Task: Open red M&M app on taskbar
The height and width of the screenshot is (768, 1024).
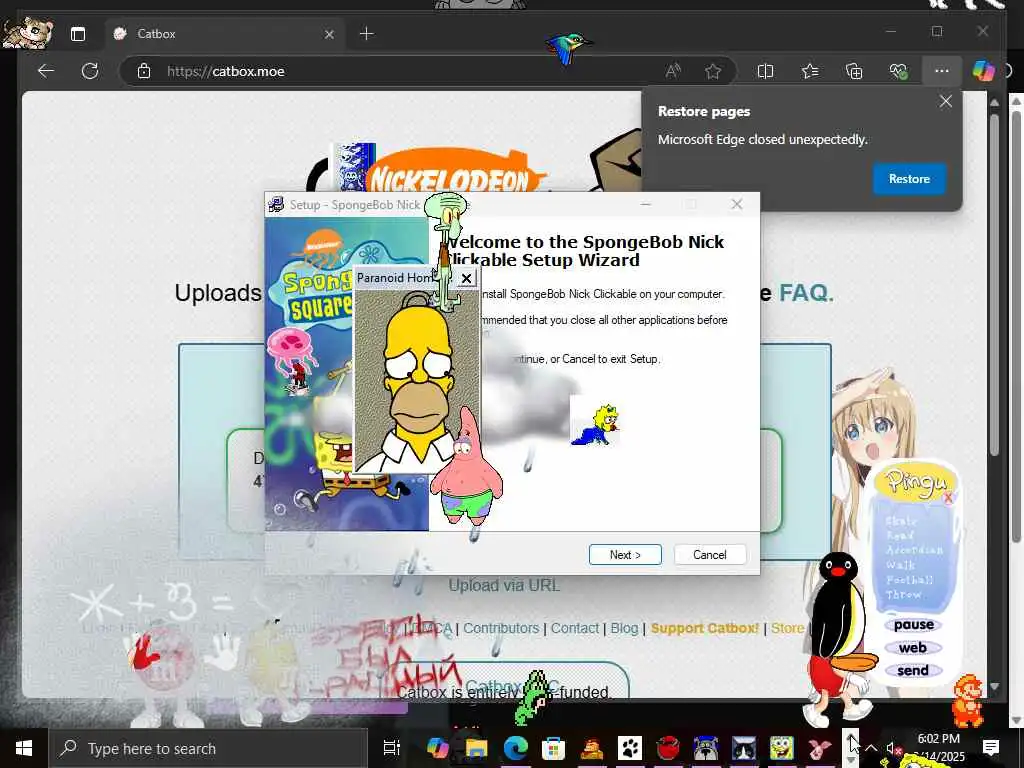Action: [667, 748]
